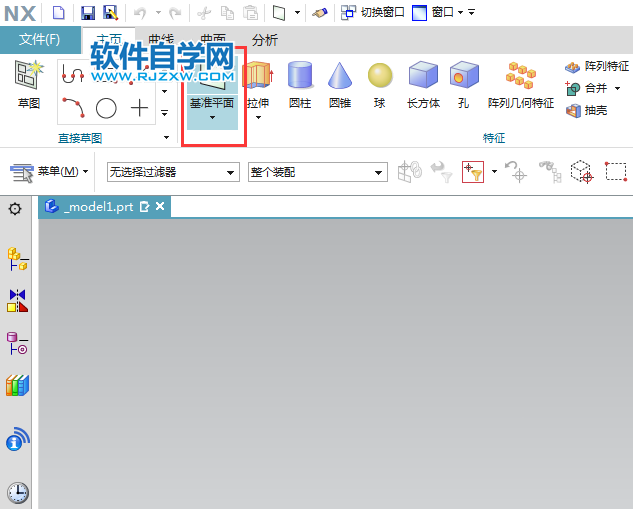The width and height of the screenshot is (633, 509).
Task: Click the dashed cube with crosshair icon
Action: pos(582,172)
